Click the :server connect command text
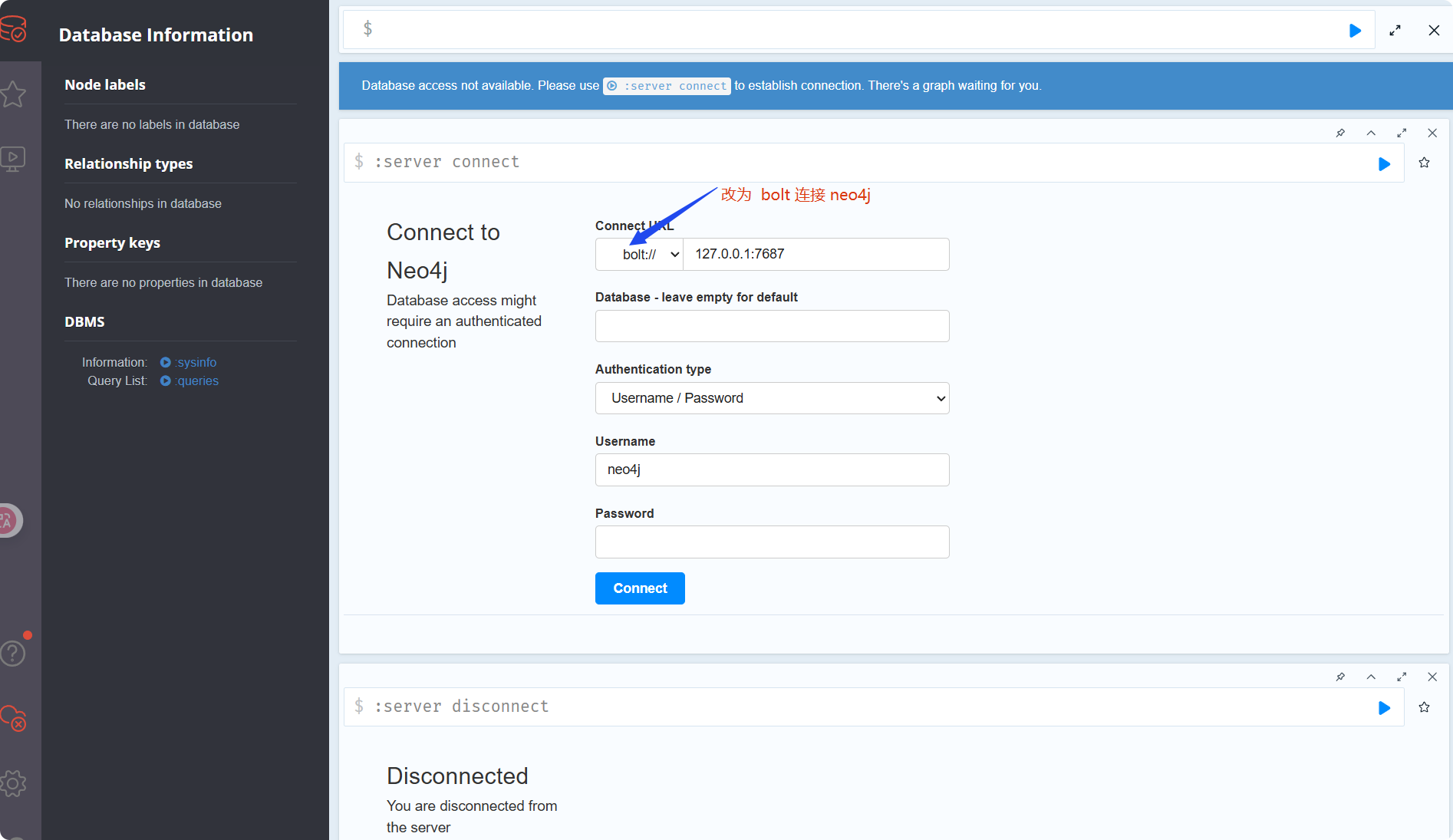 [447, 162]
